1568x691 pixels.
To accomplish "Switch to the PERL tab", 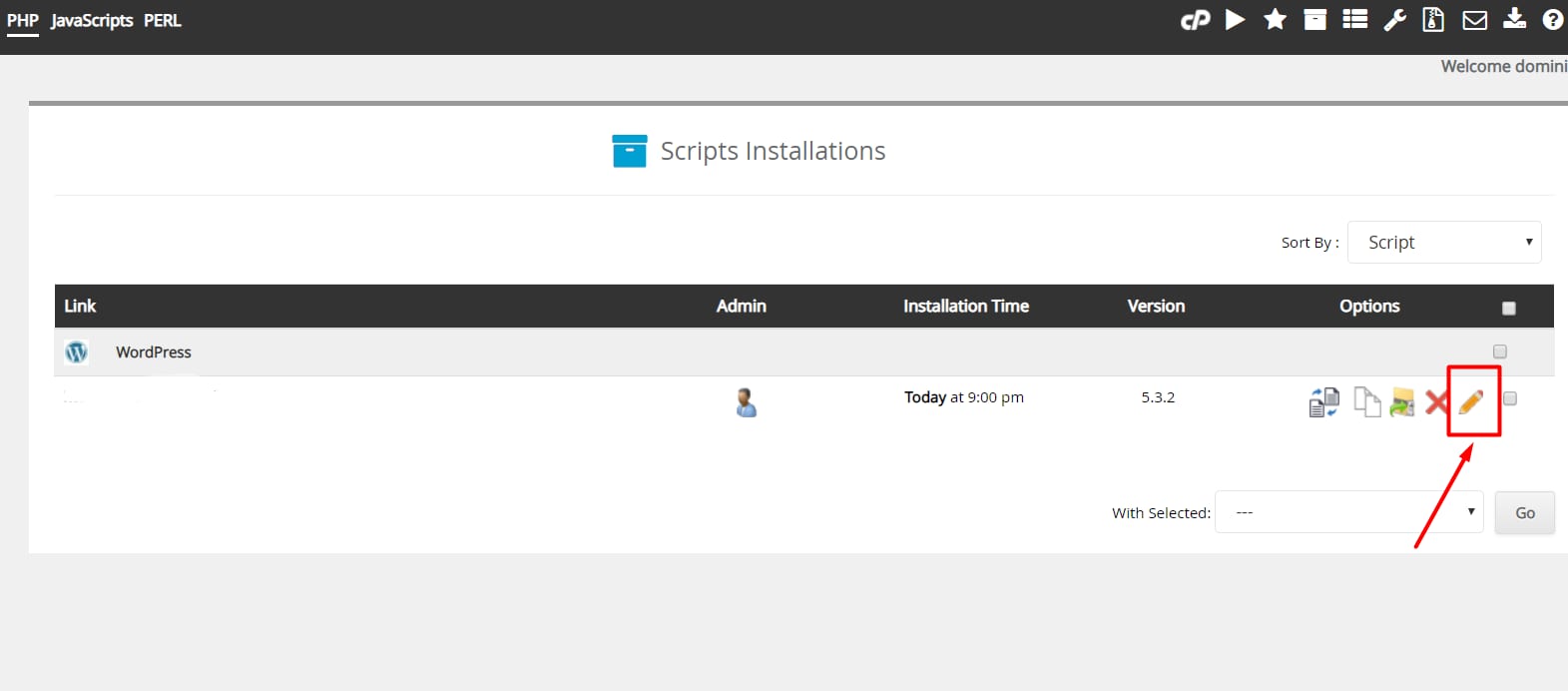I will click(163, 21).
